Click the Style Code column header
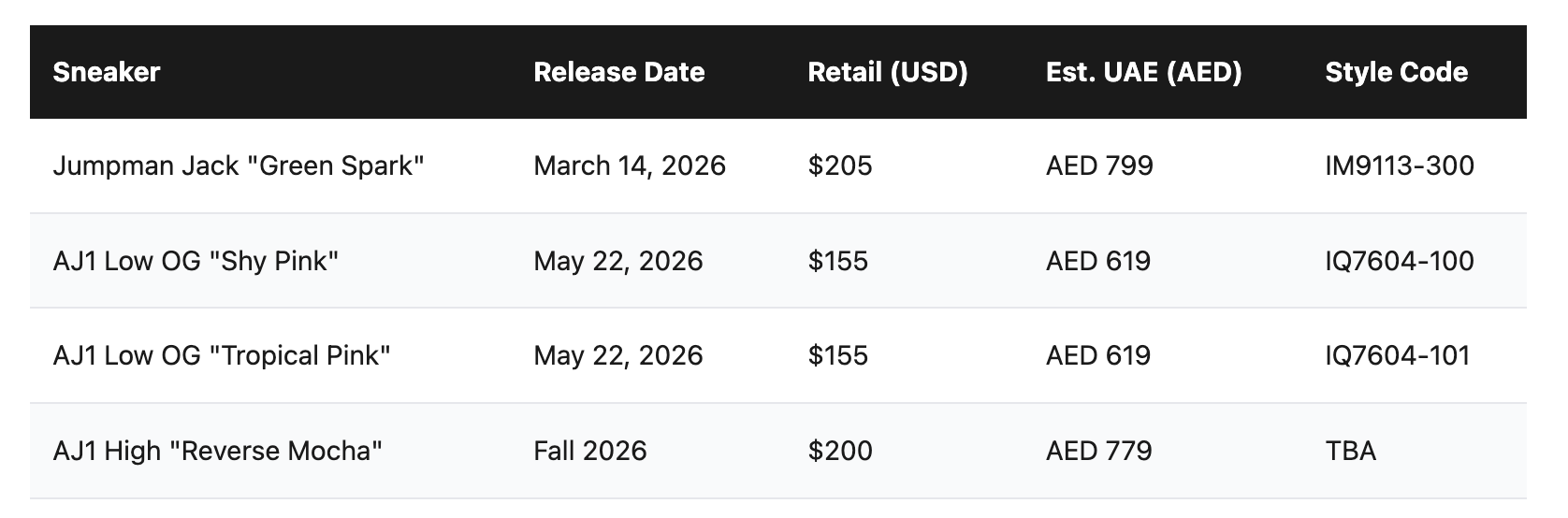This screenshot has height=518, width=1568. pos(1396,72)
